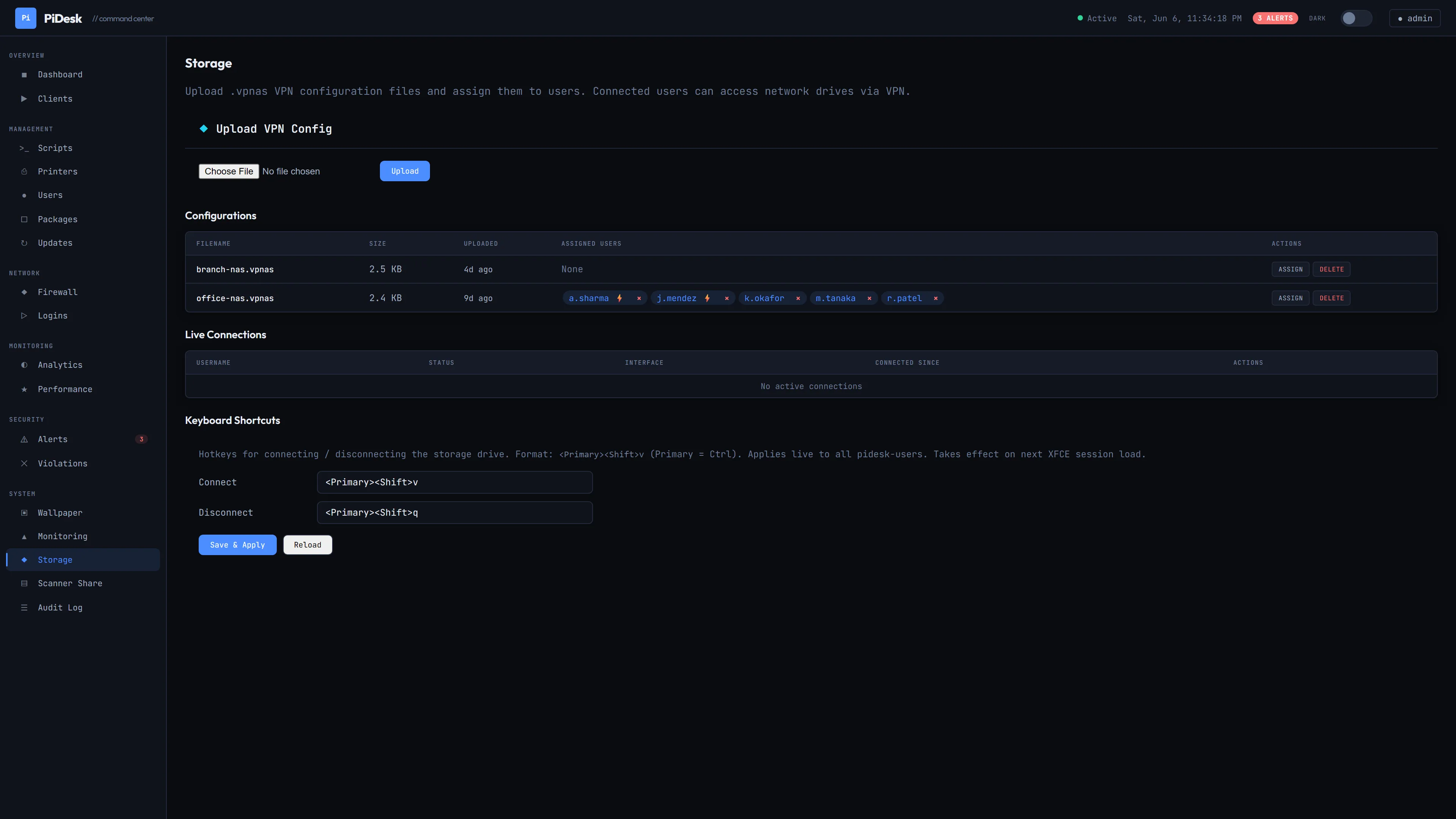The width and height of the screenshot is (1456, 819).
Task: Click 'No active connections' text
Action: click(x=811, y=387)
